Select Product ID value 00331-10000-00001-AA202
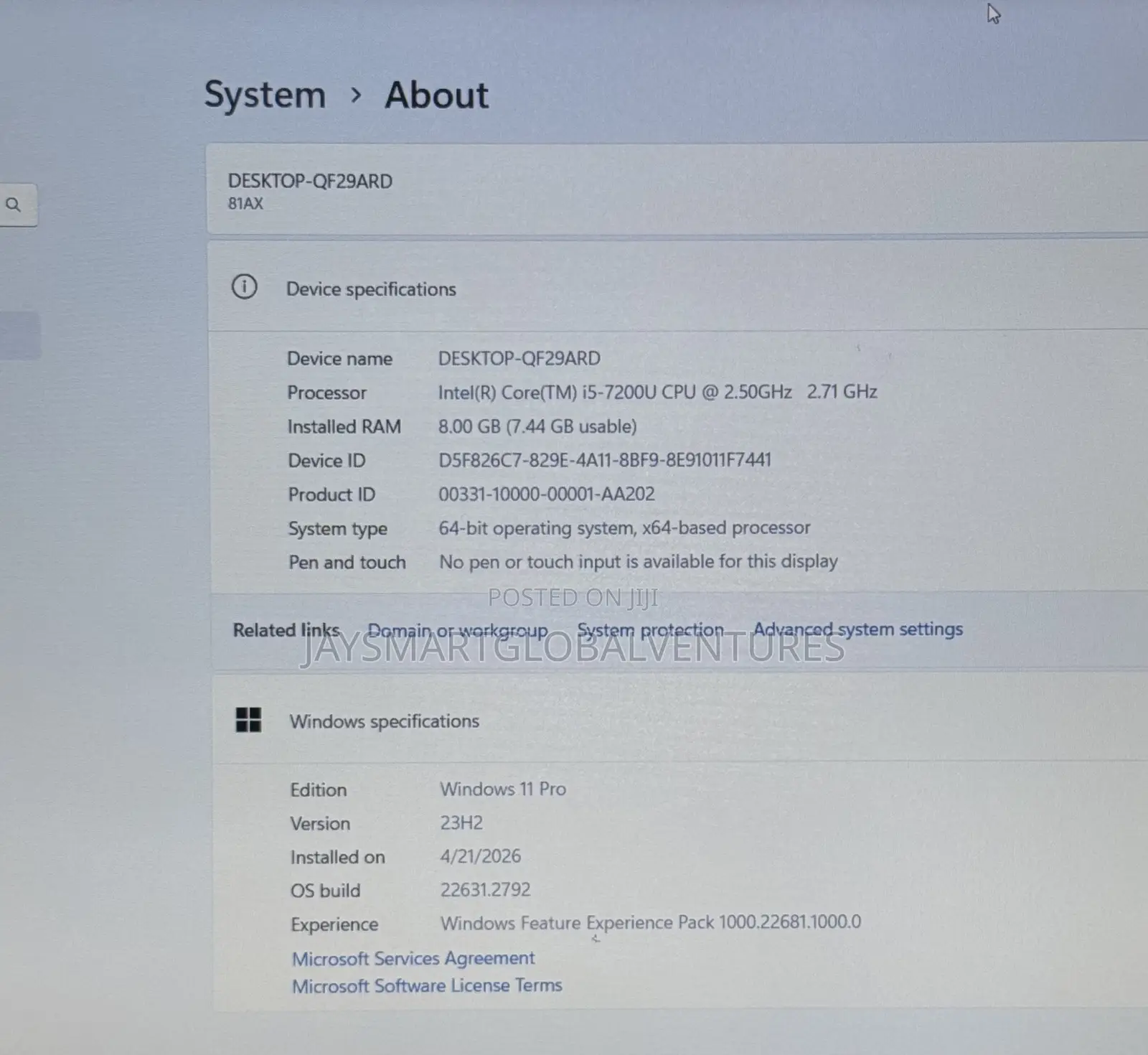This screenshot has height=1055, width=1148. point(547,494)
